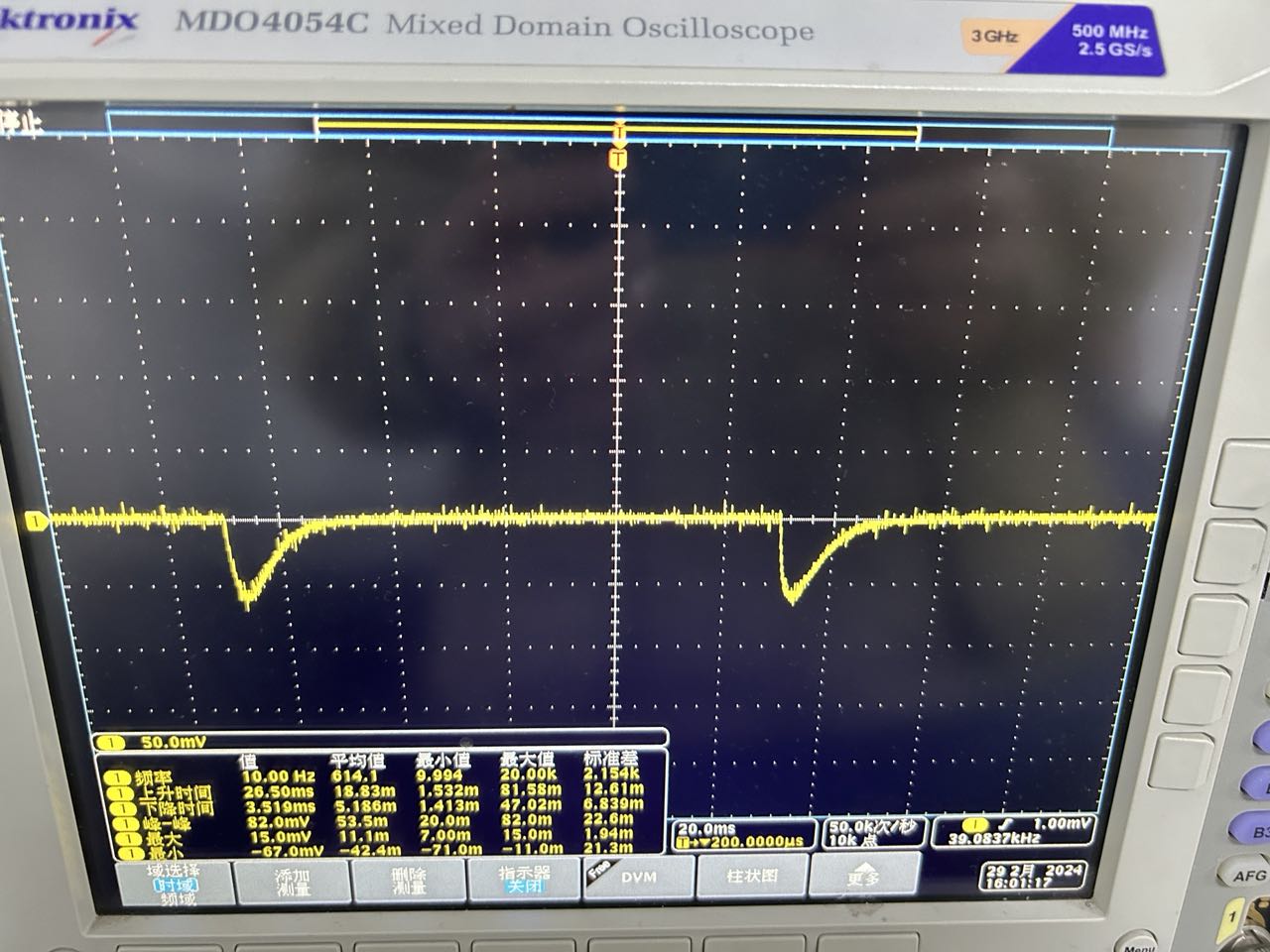1270x952 pixels.
Task: Click the channel 1 badge beside 频率 row
Action: coord(117,778)
